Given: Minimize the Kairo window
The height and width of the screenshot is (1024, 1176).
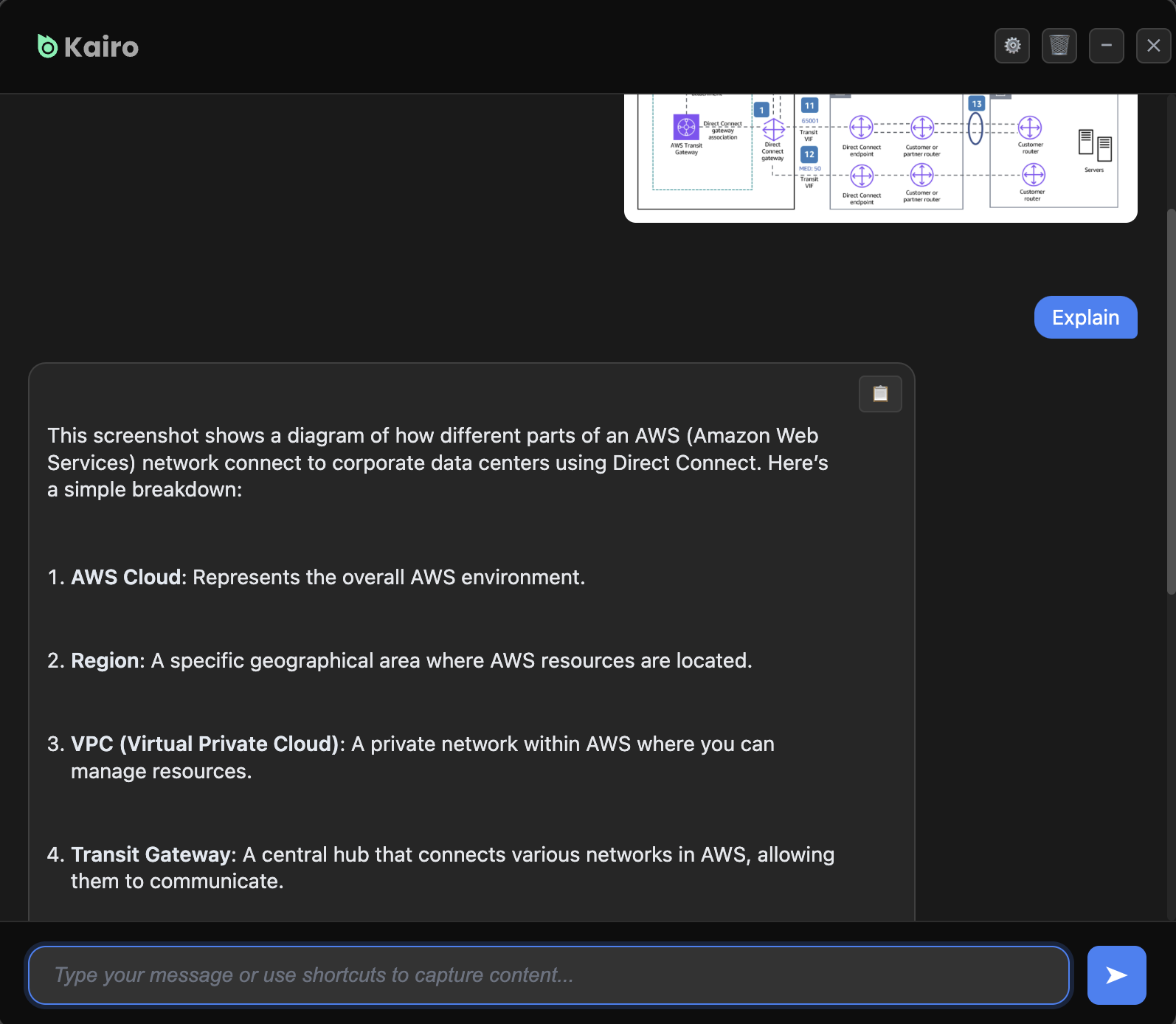Looking at the screenshot, I should pyautogui.click(x=1107, y=46).
